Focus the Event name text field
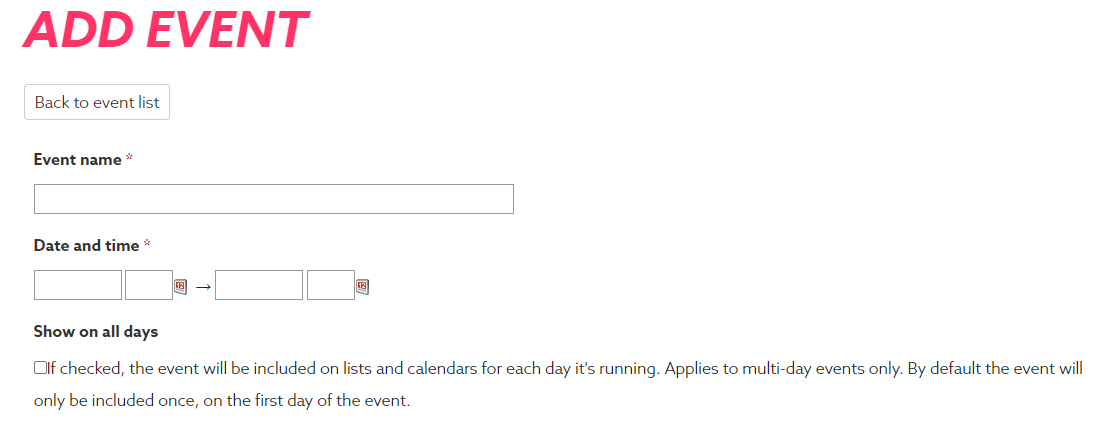Image resolution: width=1113 pixels, height=421 pixels. (x=274, y=199)
